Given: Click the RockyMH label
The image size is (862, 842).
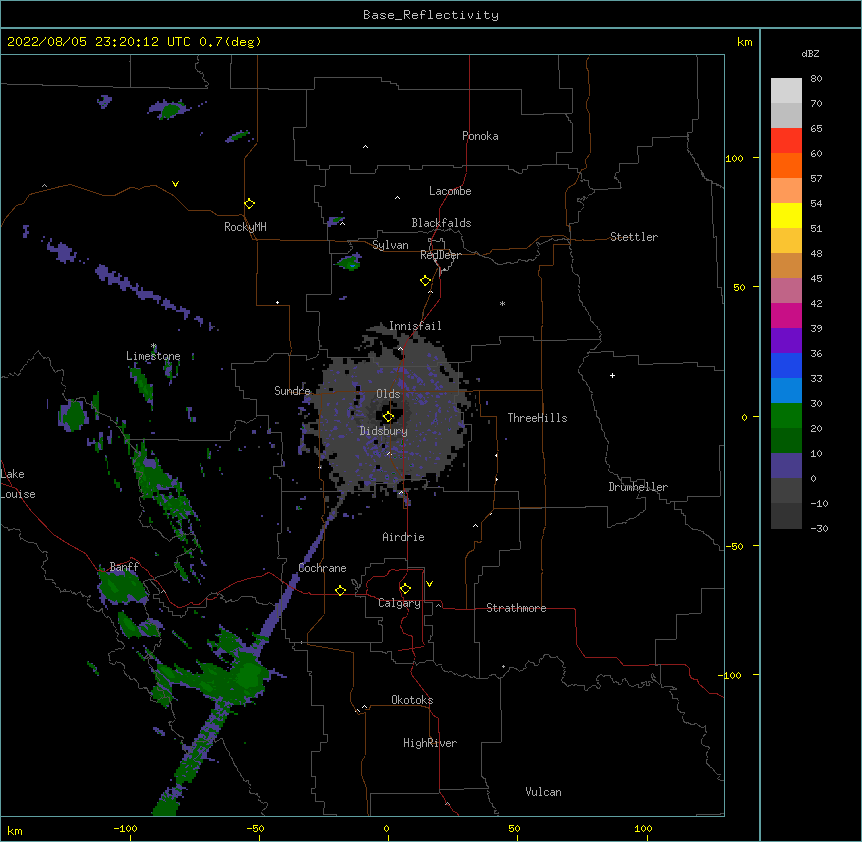Looking at the screenshot, I should pyautogui.click(x=245, y=227).
